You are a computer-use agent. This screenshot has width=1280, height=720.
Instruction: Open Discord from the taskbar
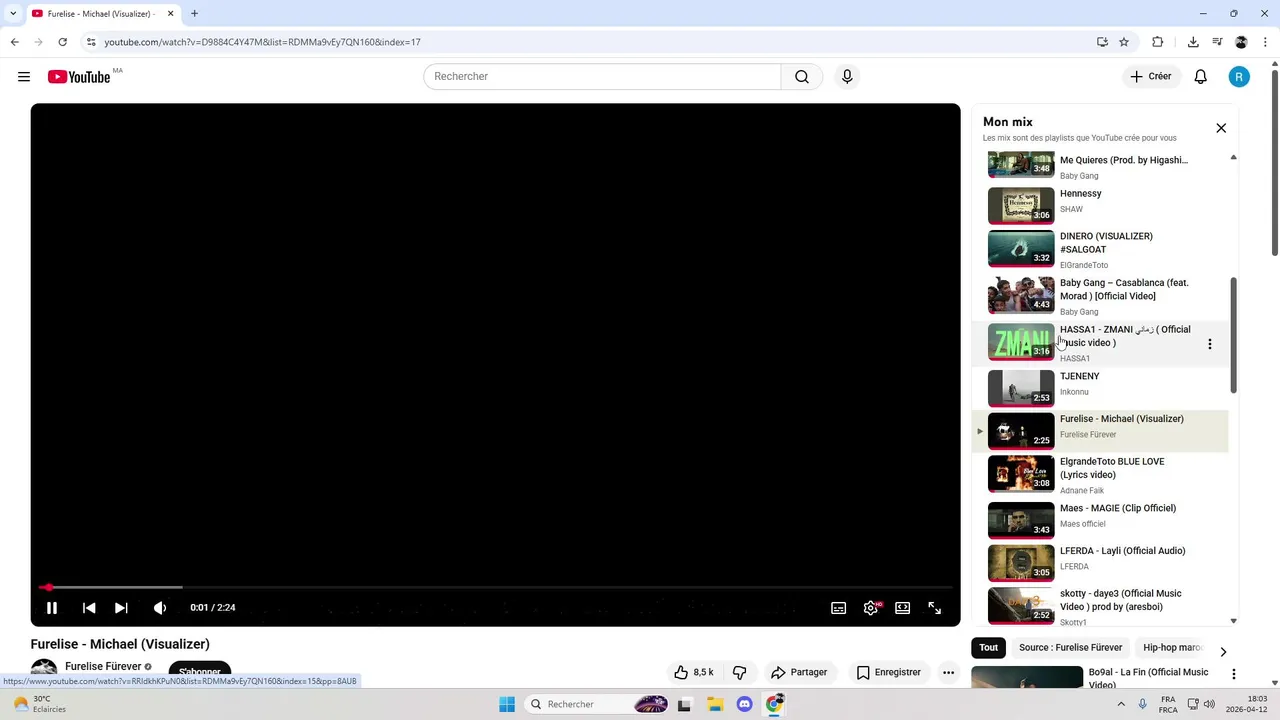pyautogui.click(x=744, y=704)
